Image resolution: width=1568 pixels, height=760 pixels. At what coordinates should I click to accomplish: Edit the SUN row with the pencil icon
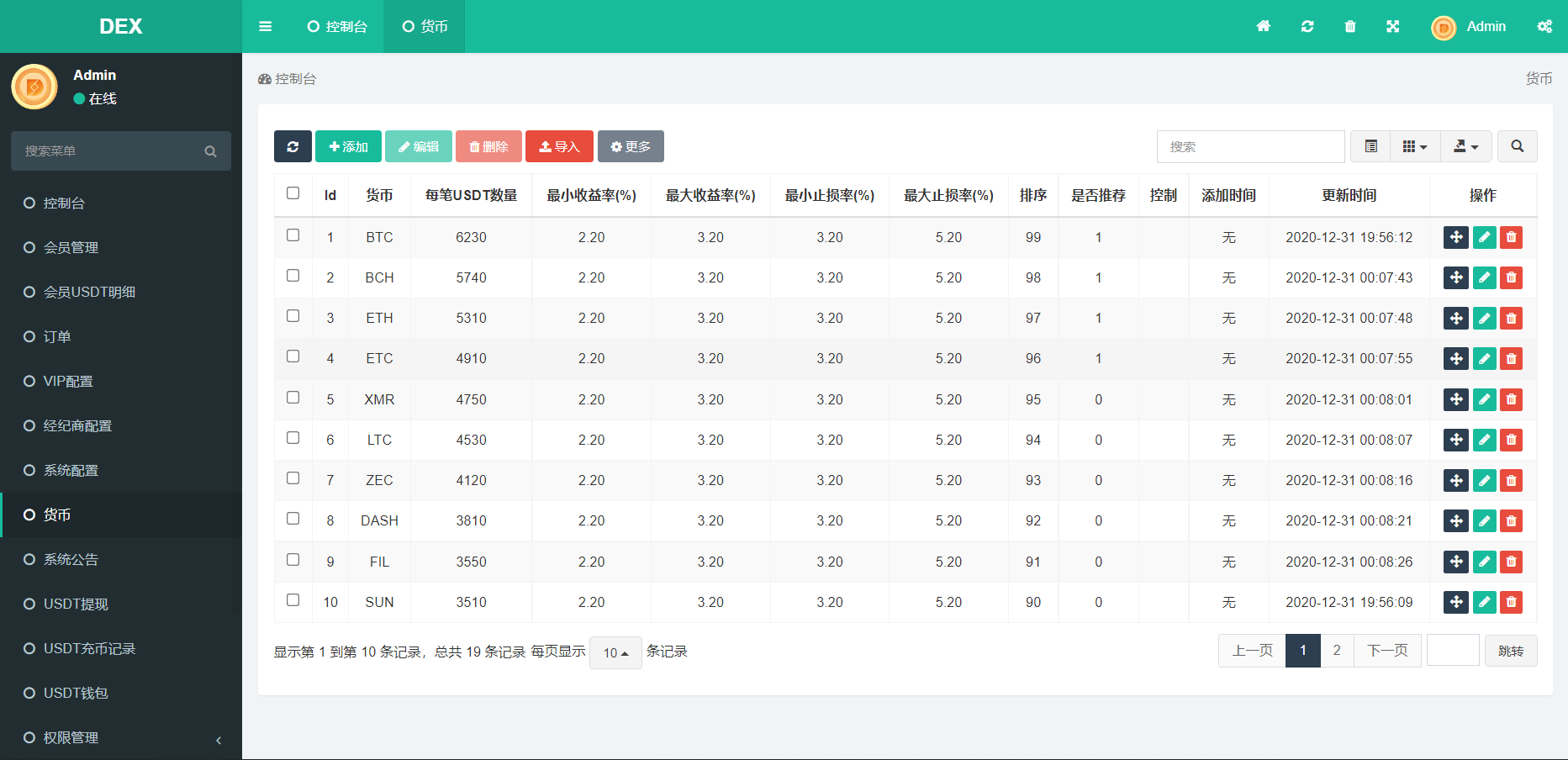(x=1485, y=602)
